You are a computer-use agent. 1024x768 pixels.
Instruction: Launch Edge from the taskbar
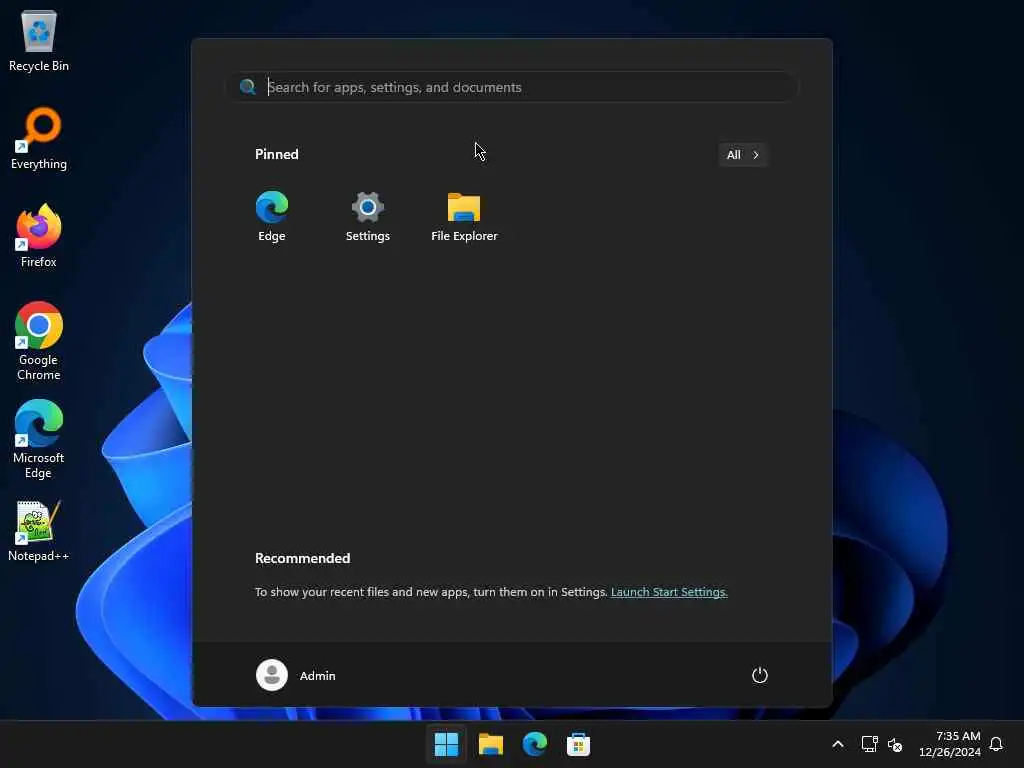tap(535, 744)
